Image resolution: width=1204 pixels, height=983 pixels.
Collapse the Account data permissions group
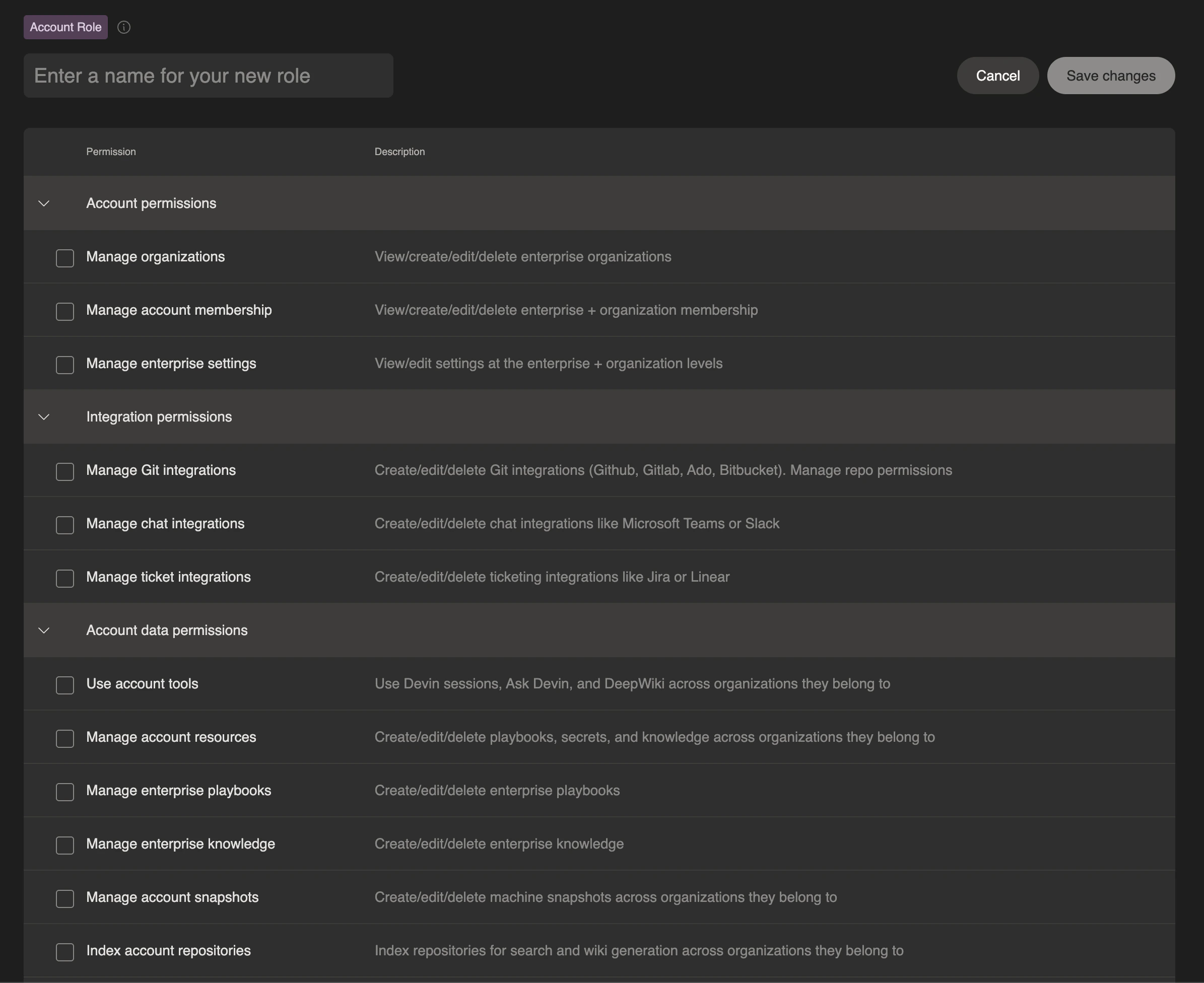(x=44, y=630)
